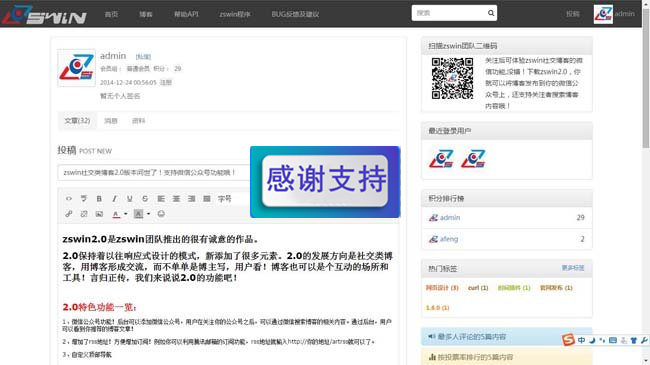
Task: Open the 字号 font size dropdown
Action: 225,199
